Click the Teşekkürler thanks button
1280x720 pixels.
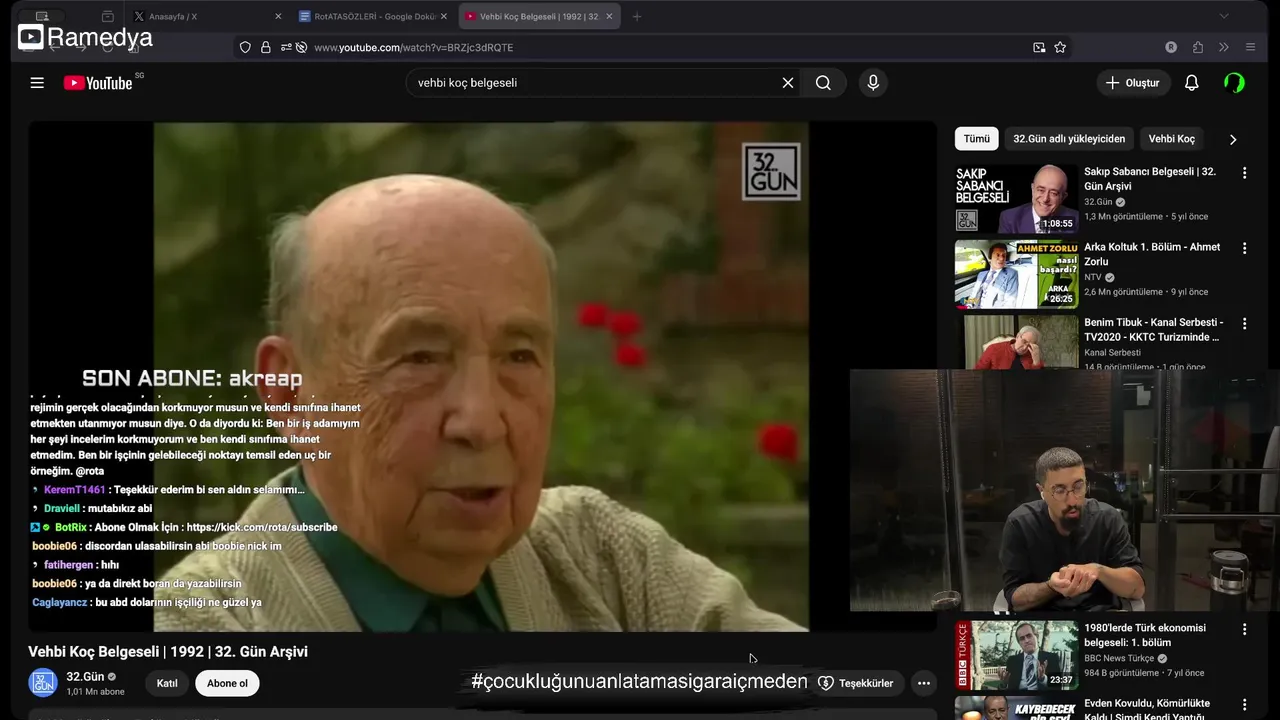click(x=856, y=683)
